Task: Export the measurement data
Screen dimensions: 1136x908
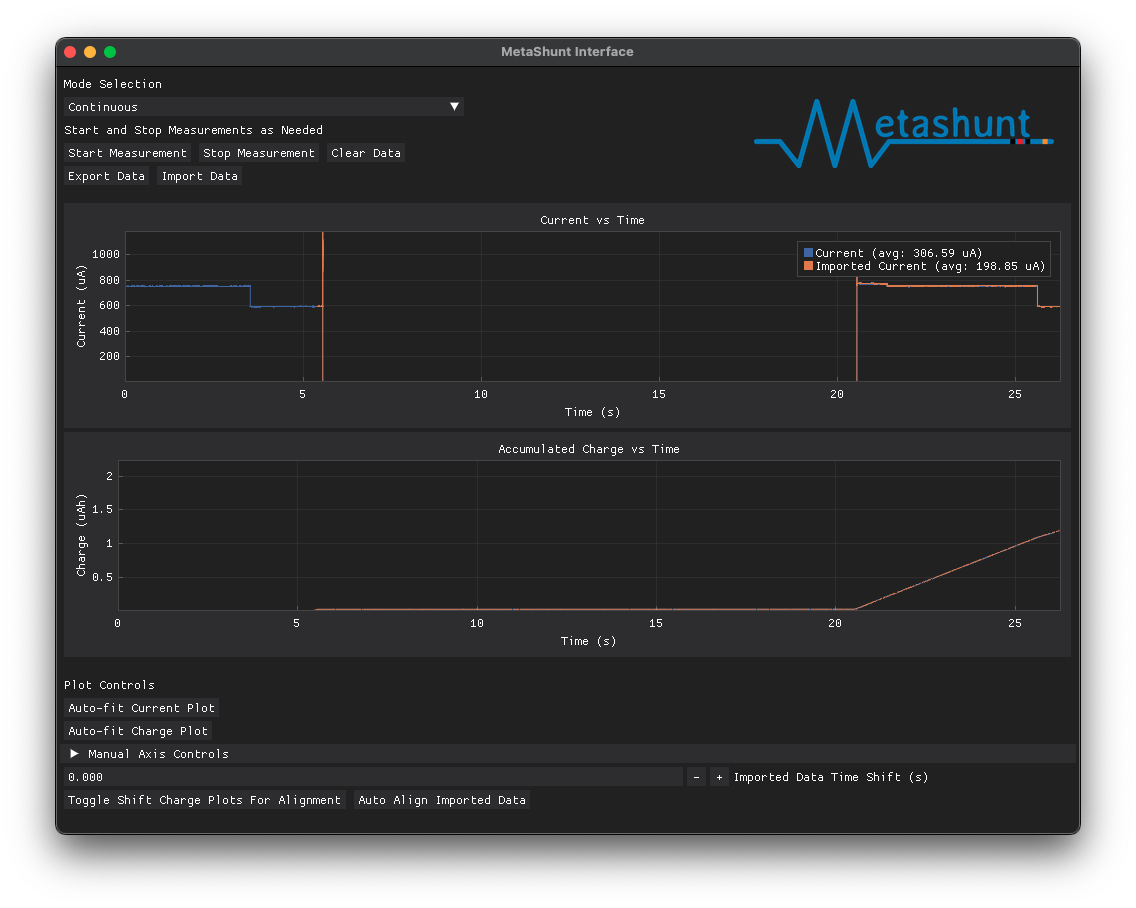Action: [106, 176]
